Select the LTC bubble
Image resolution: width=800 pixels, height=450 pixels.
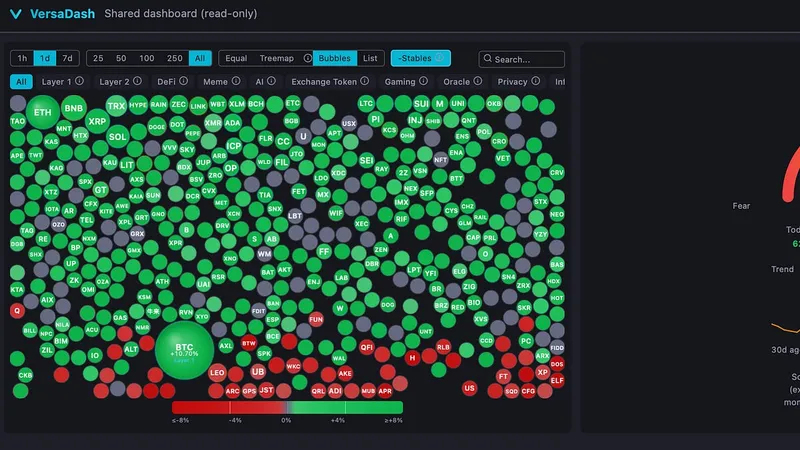(x=366, y=104)
